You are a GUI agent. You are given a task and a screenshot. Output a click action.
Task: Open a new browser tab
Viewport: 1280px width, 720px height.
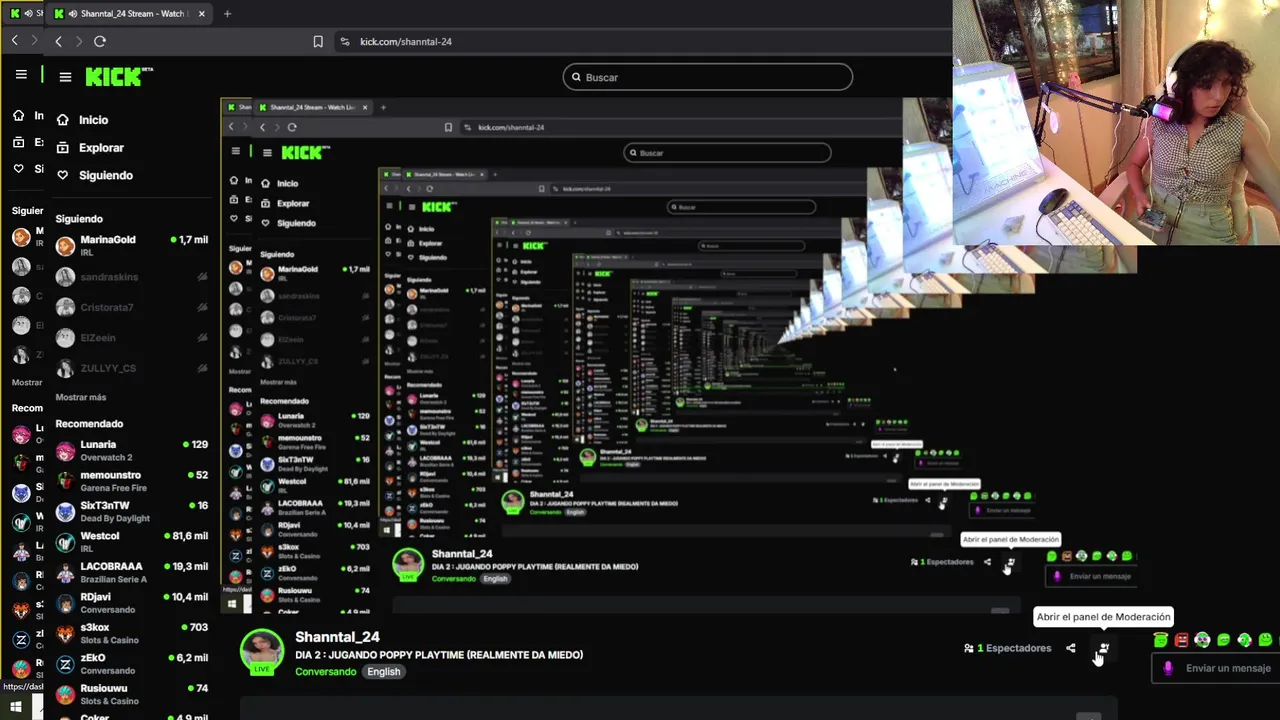click(x=227, y=14)
